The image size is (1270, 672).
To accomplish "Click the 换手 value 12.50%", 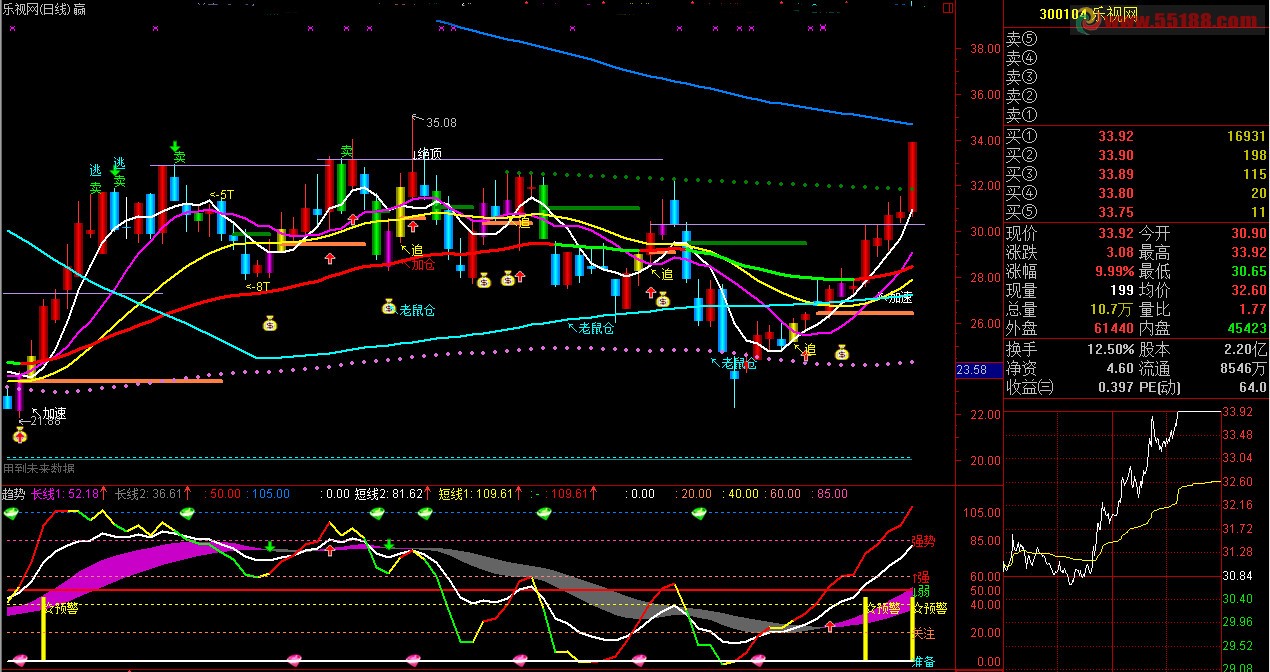I will [1111, 349].
